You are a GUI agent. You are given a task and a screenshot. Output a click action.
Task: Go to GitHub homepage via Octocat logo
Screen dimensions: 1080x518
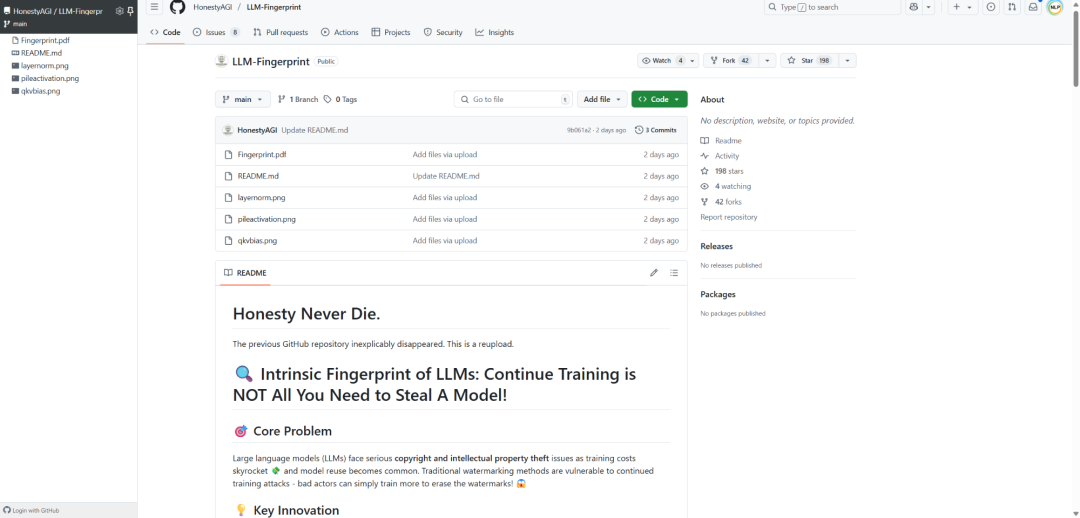click(178, 7)
